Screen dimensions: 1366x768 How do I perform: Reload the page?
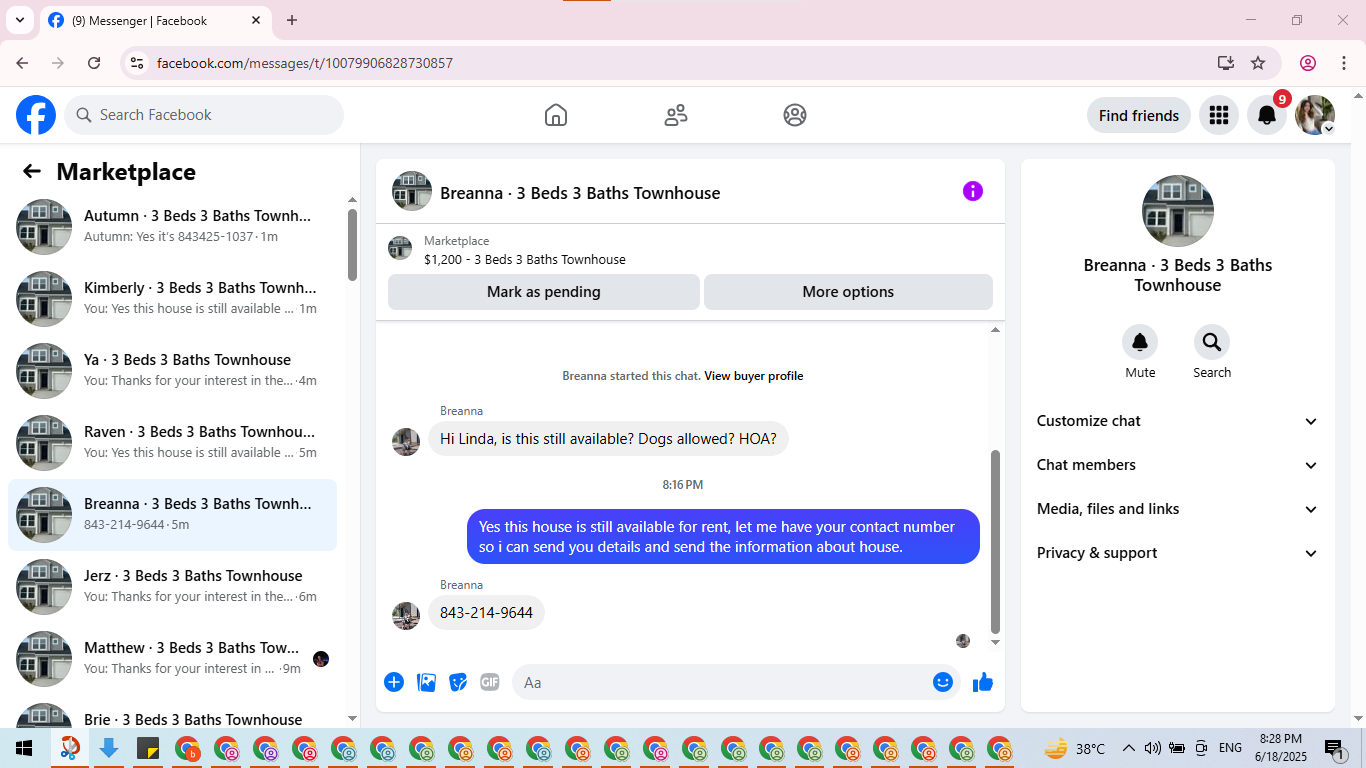point(94,63)
